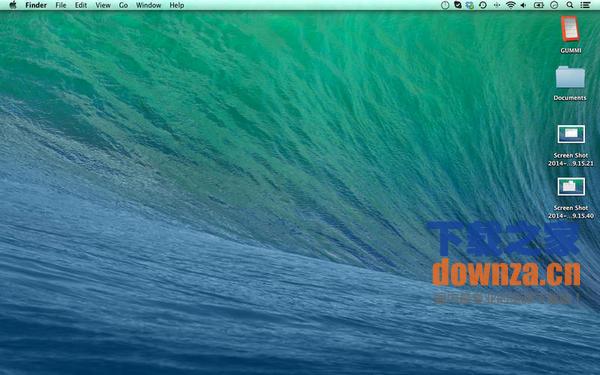
Task: Click the volume speaker icon
Action: [x=523, y=5]
